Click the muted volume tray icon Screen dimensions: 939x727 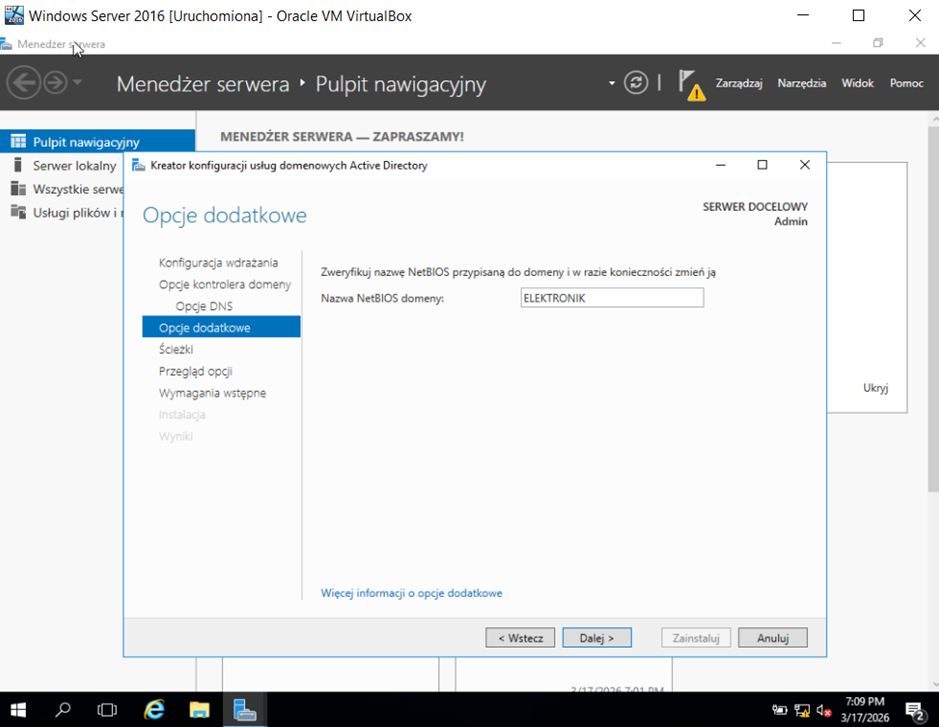click(x=824, y=711)
